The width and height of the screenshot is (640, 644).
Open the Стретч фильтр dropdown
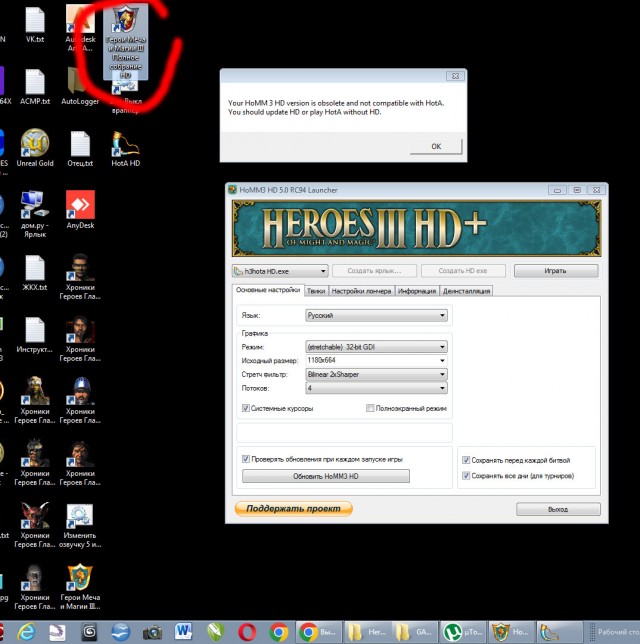pyautogui.click(x=376, y=374)
